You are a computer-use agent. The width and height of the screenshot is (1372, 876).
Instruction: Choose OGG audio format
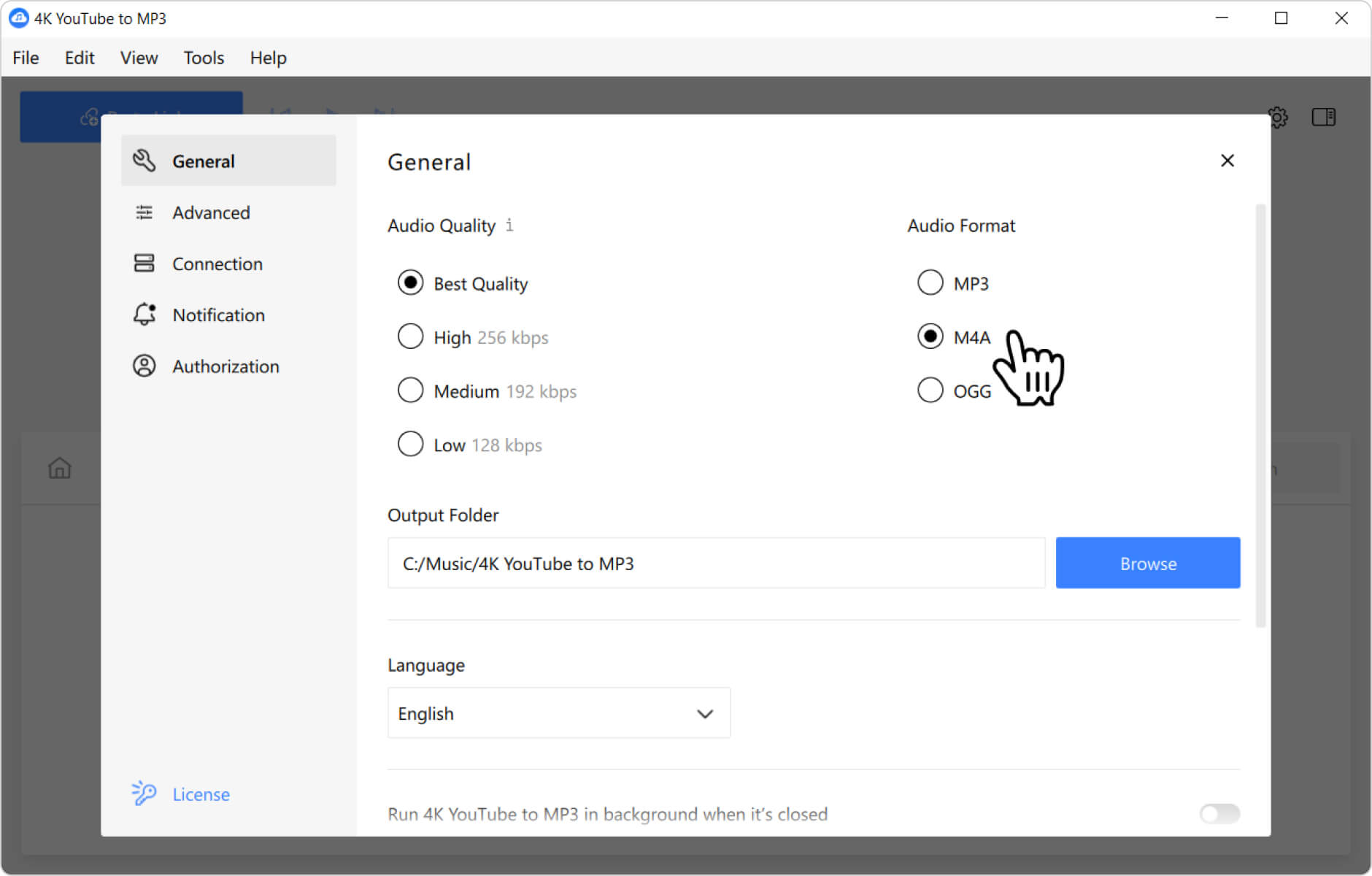click(954, 391)
